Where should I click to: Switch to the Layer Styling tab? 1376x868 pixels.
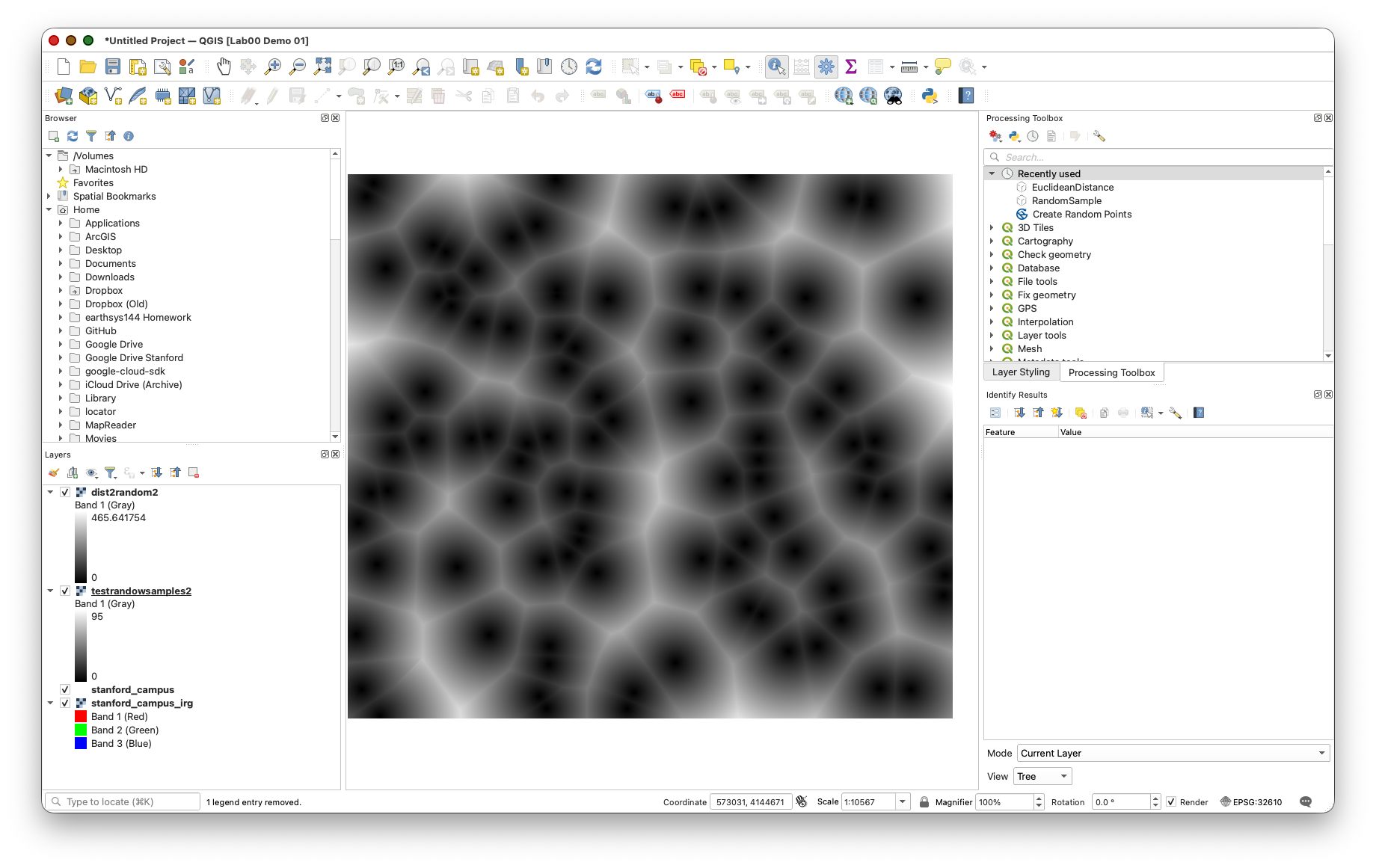(x=1021, y=372)
